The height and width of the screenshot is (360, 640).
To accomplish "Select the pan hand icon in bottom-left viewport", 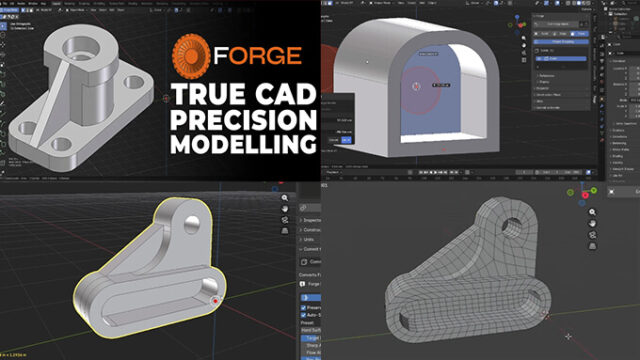I will [x=285, y=209].
